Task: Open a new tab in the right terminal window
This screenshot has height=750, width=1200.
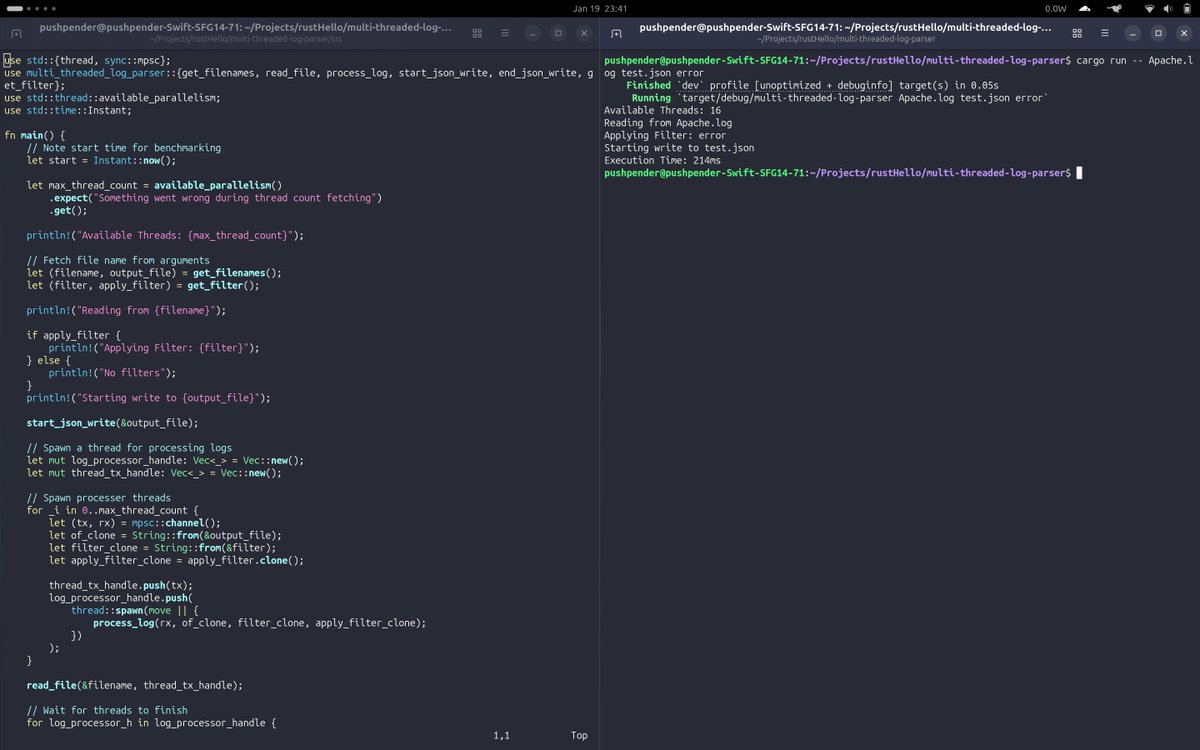Action: click(617, 33)
